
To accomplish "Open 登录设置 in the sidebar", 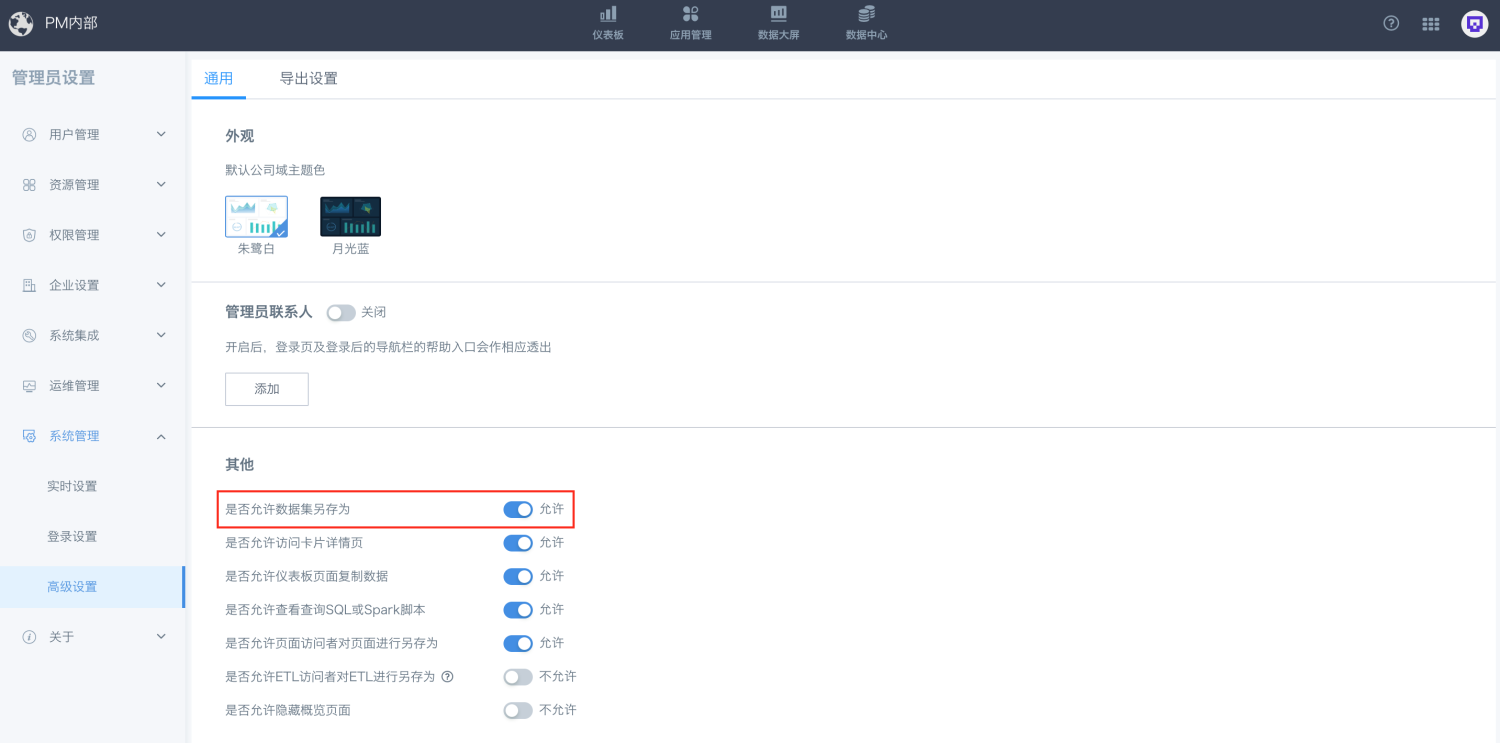I will point(72,537).
